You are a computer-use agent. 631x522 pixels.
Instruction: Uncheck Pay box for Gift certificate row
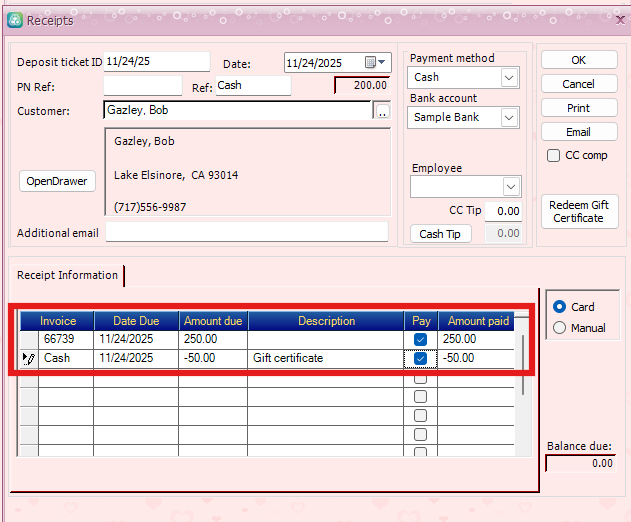click(420, 358)
